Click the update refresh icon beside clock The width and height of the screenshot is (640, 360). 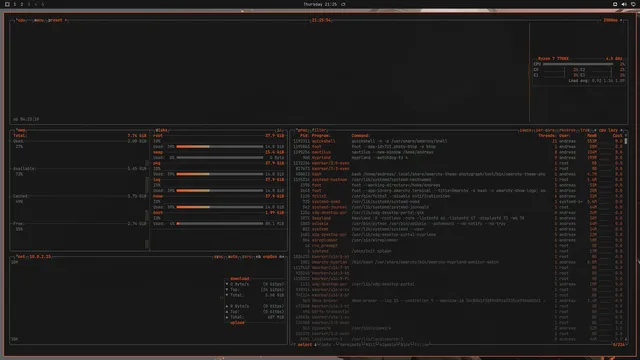(x=343, y=4)
